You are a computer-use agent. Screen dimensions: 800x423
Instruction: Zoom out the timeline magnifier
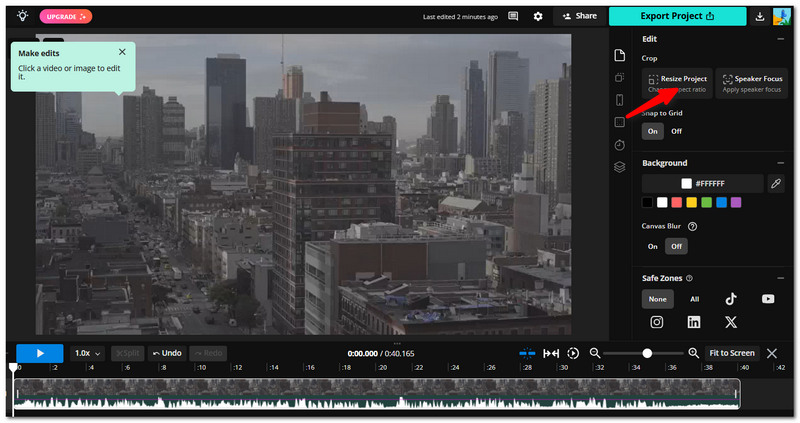point(595,353)
